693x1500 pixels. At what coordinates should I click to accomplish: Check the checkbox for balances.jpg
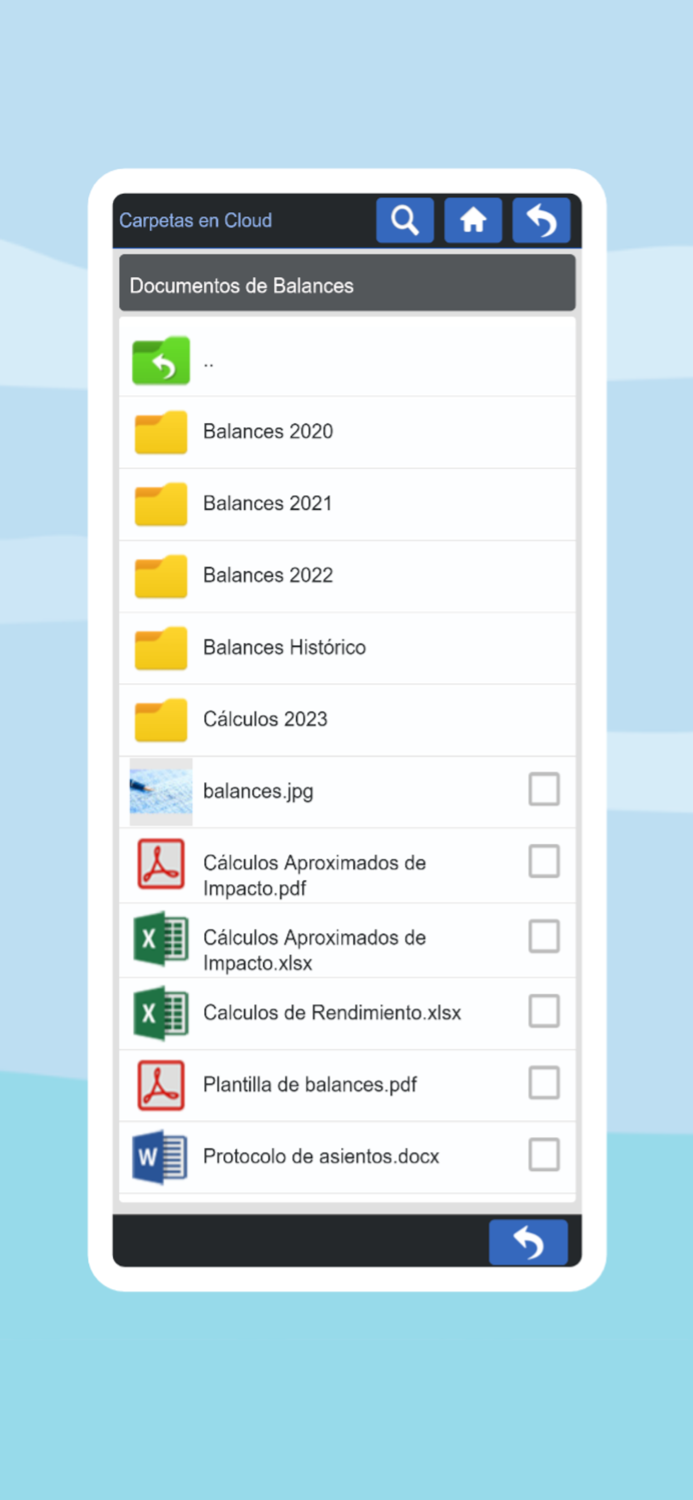[544, 789]
